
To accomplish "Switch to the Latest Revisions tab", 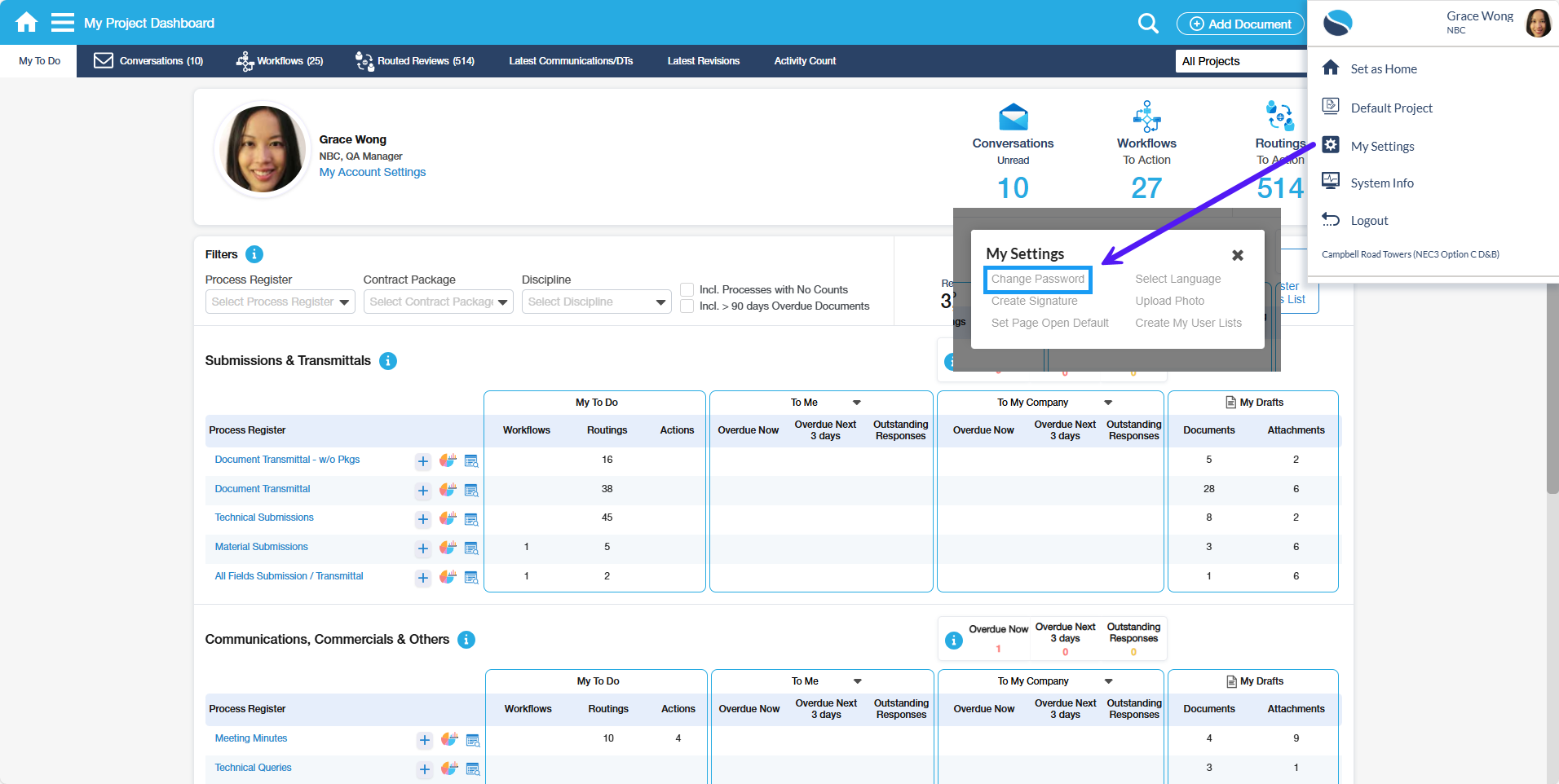I will 703,61.
